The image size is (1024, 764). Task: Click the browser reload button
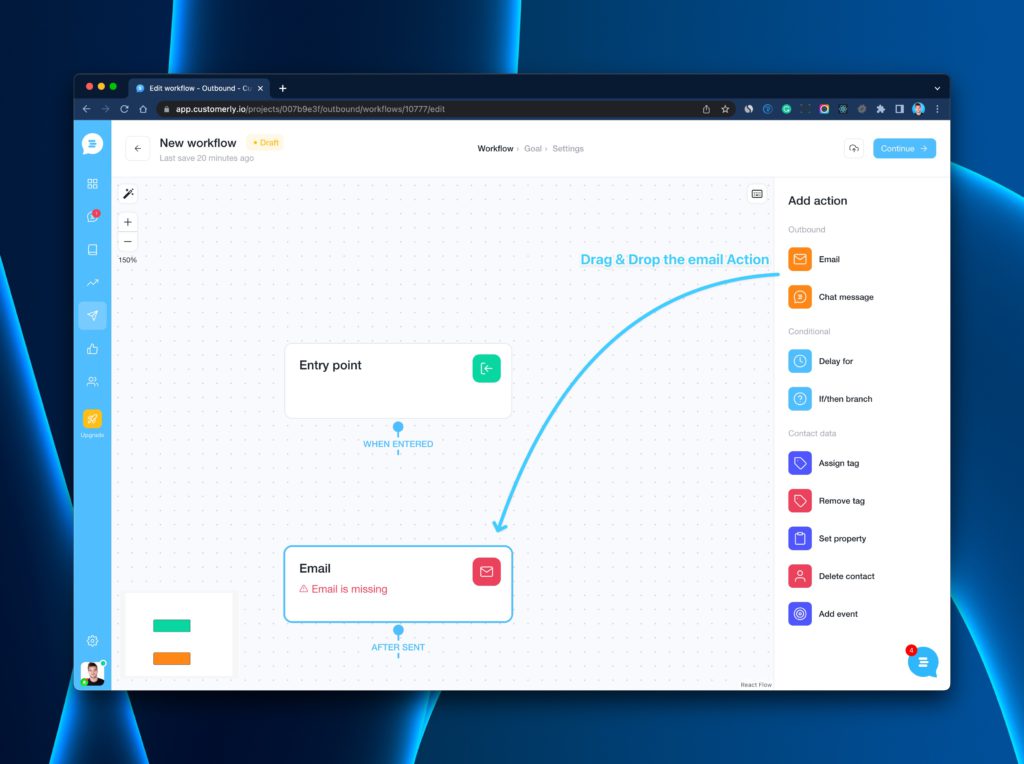[124, 109]
